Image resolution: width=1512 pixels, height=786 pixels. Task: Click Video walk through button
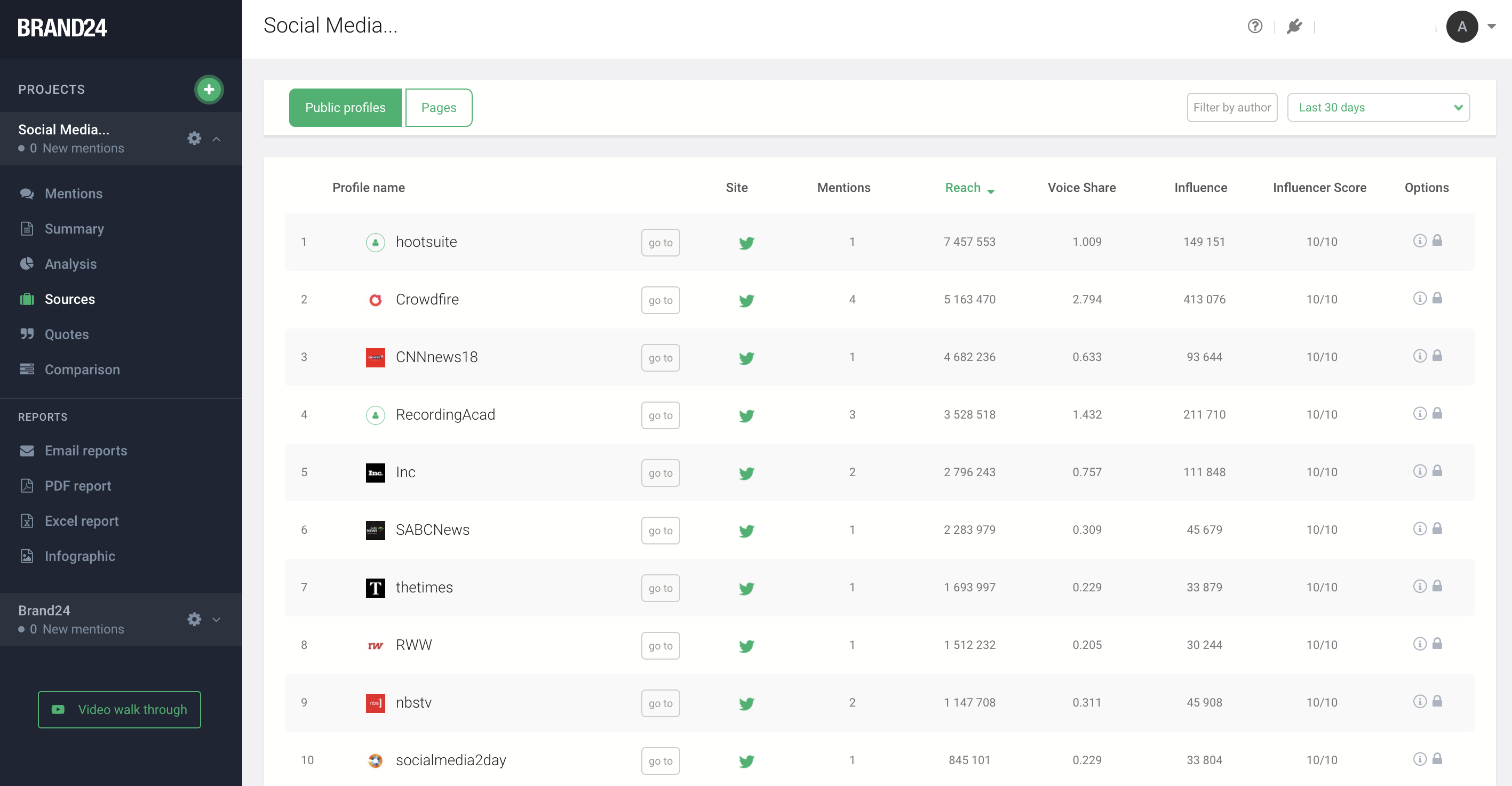[x=119, y=710]
